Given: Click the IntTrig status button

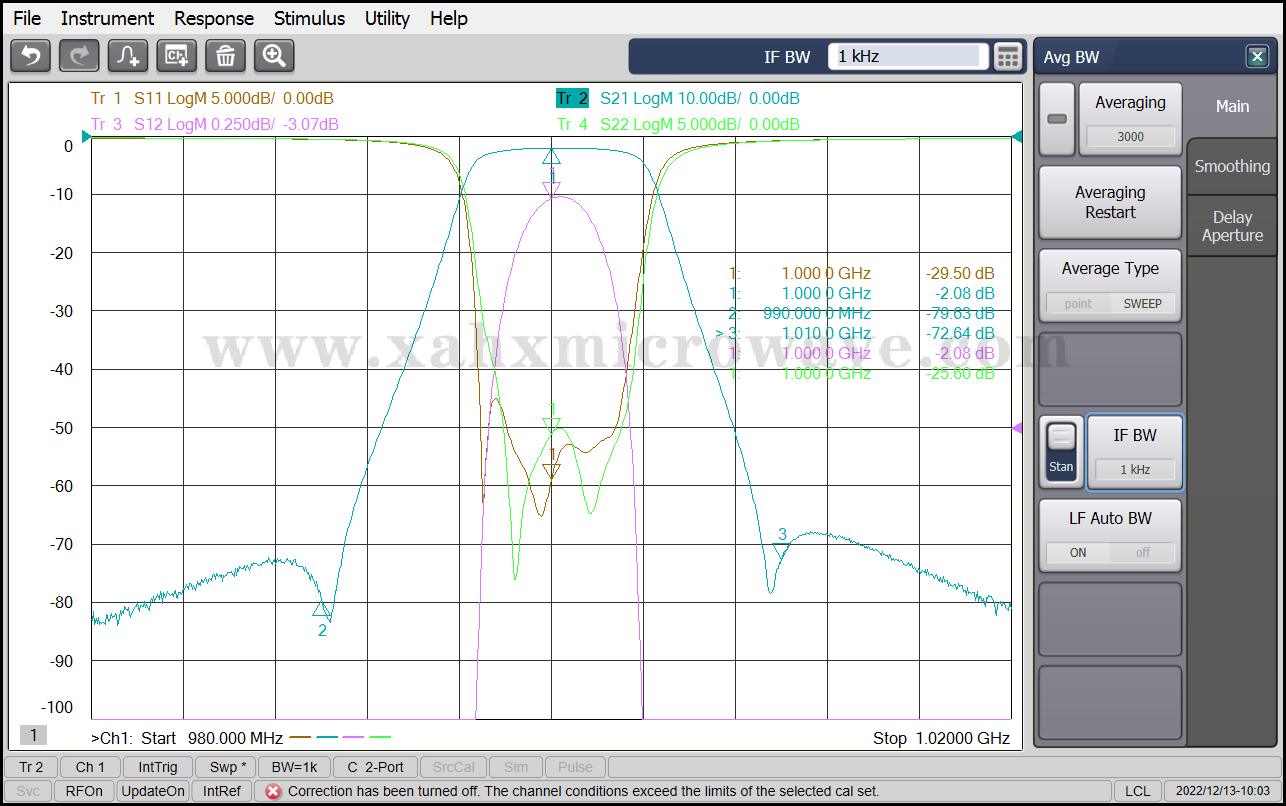Looking at the screenshot, I should tap(158, 767).
